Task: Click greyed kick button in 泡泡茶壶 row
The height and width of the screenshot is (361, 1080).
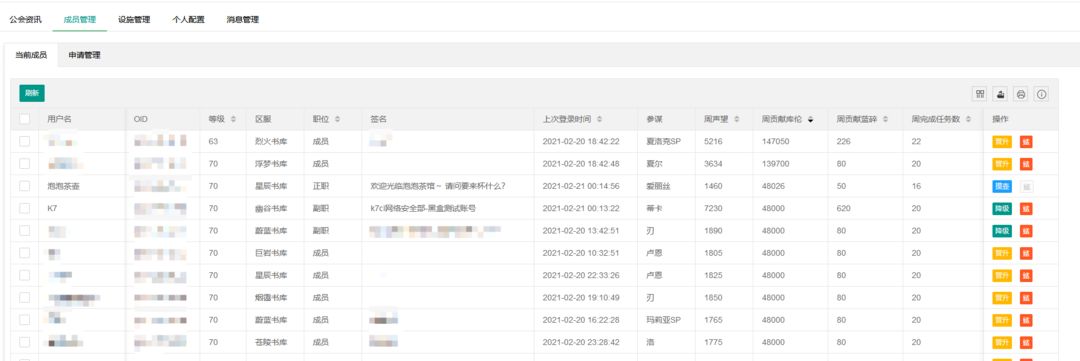Action: (1026, 186)
